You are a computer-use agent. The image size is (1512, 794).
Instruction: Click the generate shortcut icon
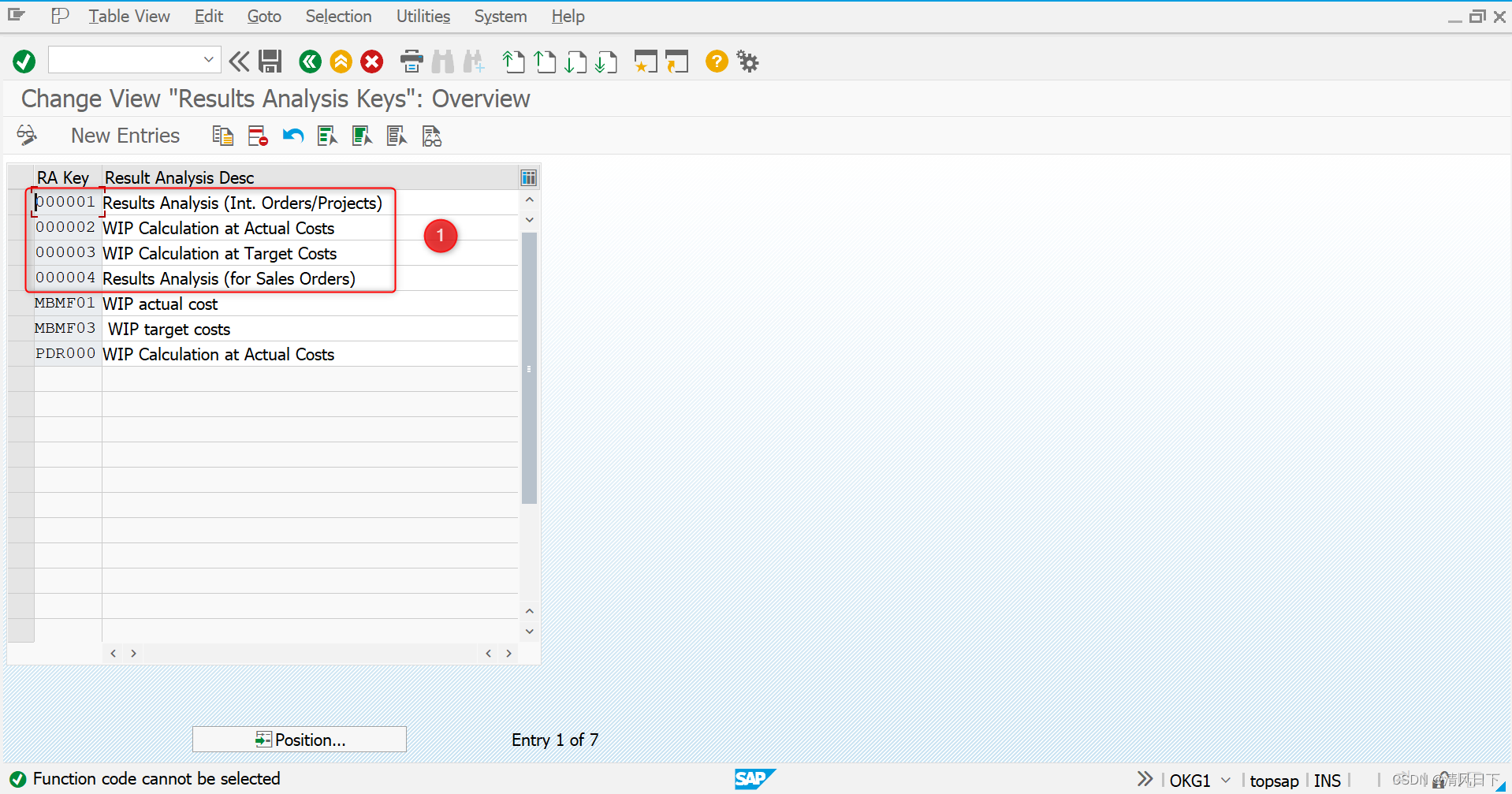[x=676, y=61]
